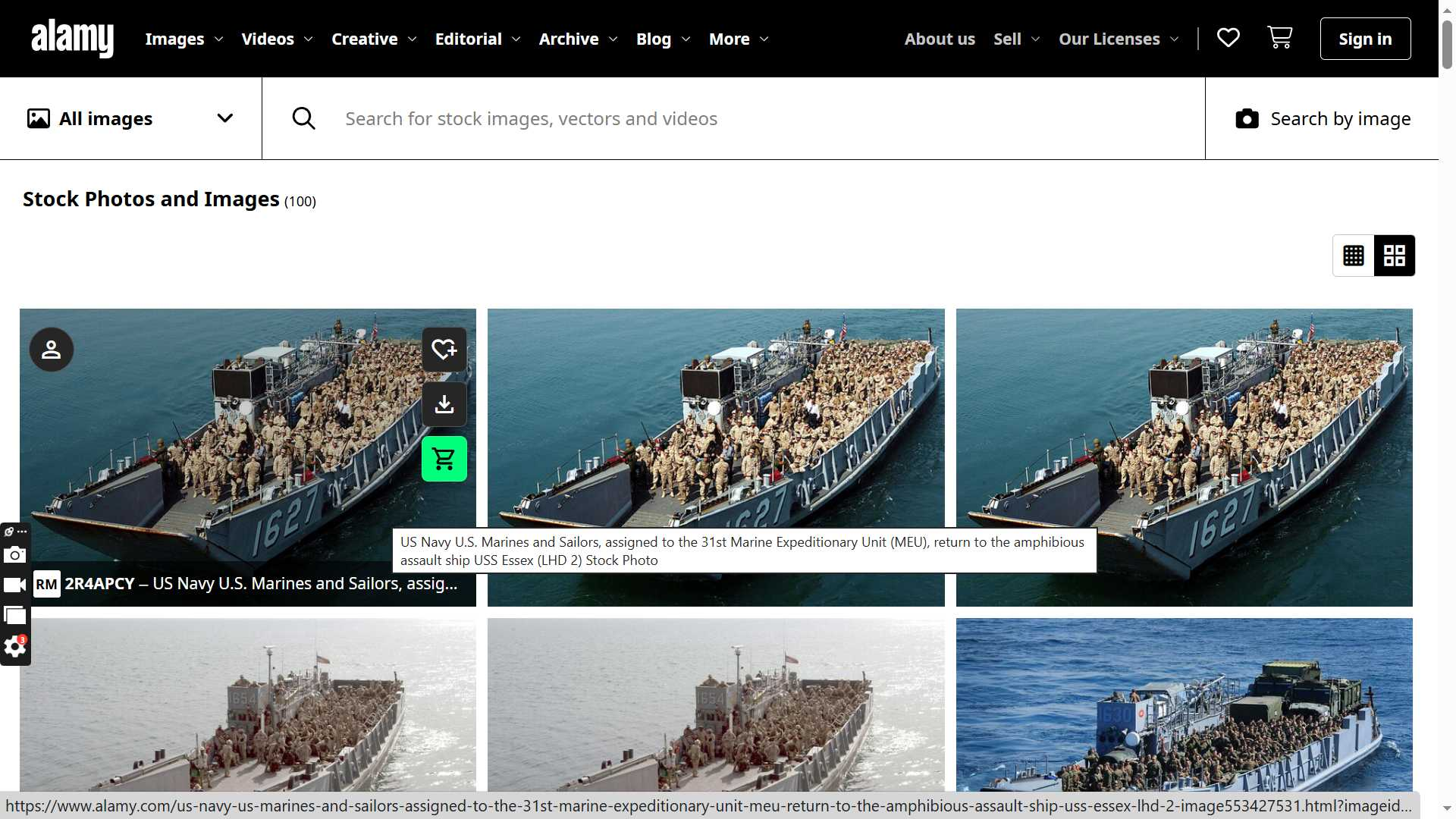Image resolution: width=1456 pixels, height=819 pixels.
Task: Add first image to lightbox heart-plus icon
Action: pyautogui.click(x=444, y=350)
